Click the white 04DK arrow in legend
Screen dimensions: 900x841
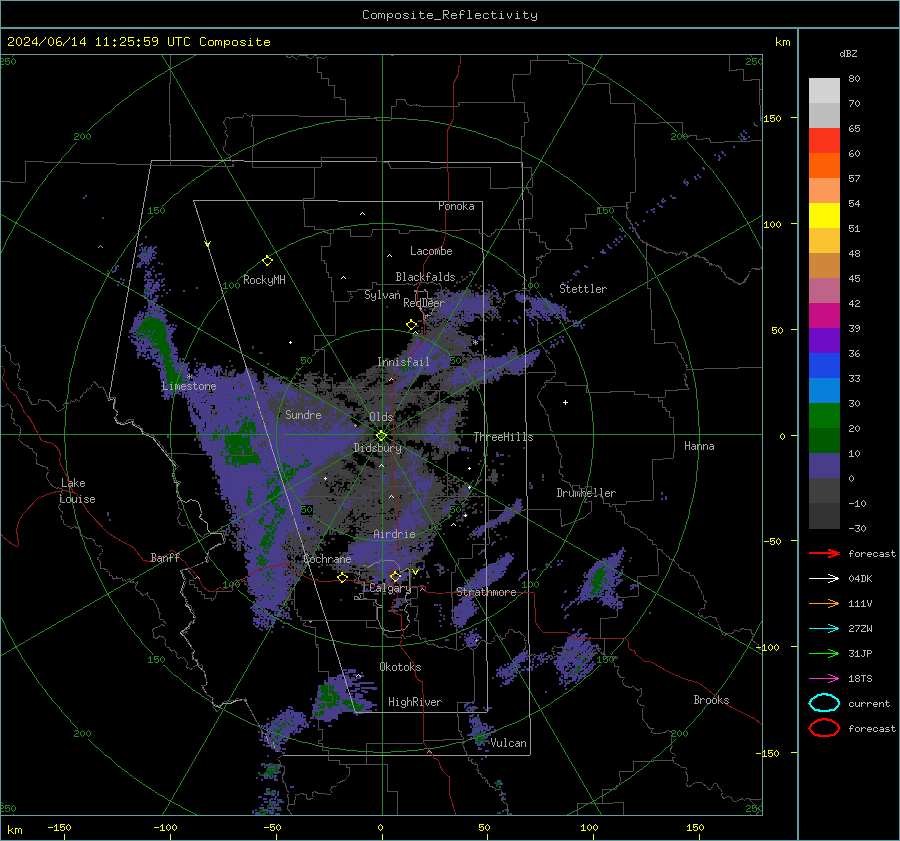(x=824, y=578)
